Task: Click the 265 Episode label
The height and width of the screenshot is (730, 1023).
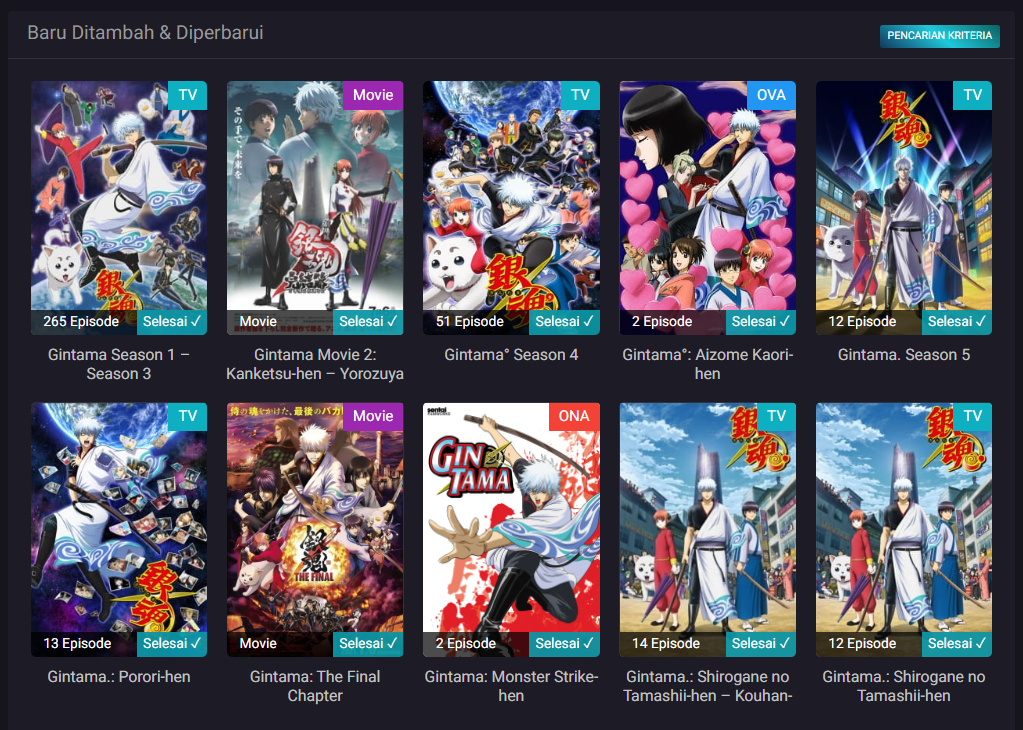Action: click(x=81, y=322)
